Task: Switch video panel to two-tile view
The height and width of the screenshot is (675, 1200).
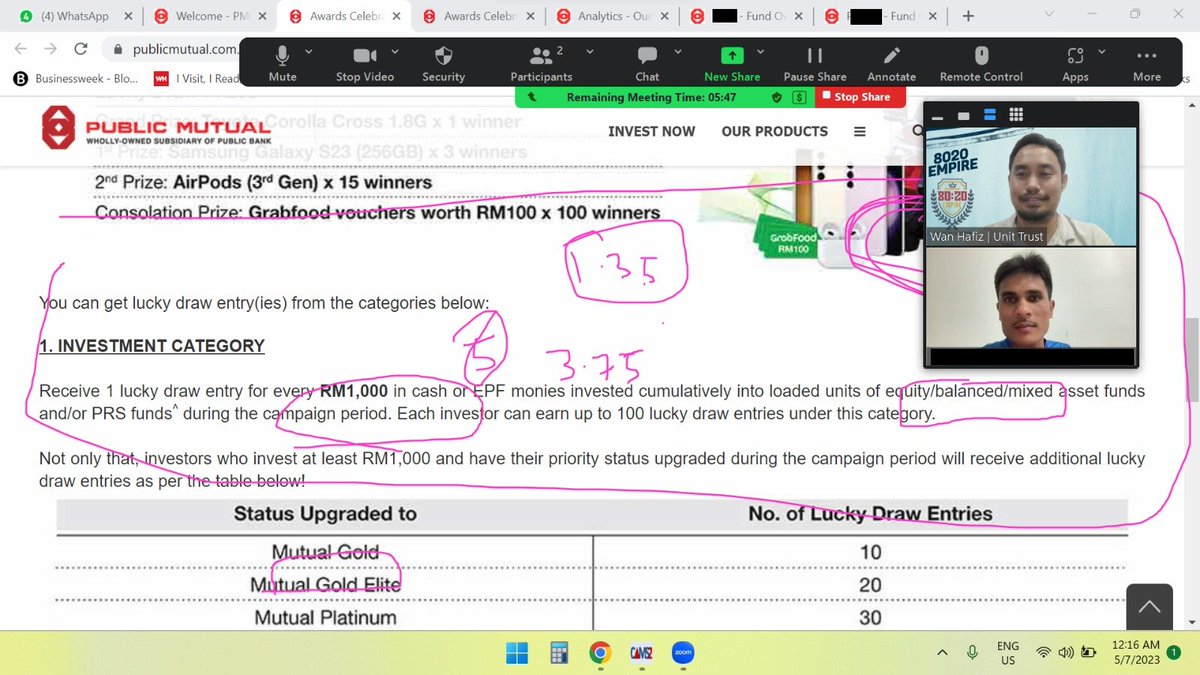Action: pos(990,114)
